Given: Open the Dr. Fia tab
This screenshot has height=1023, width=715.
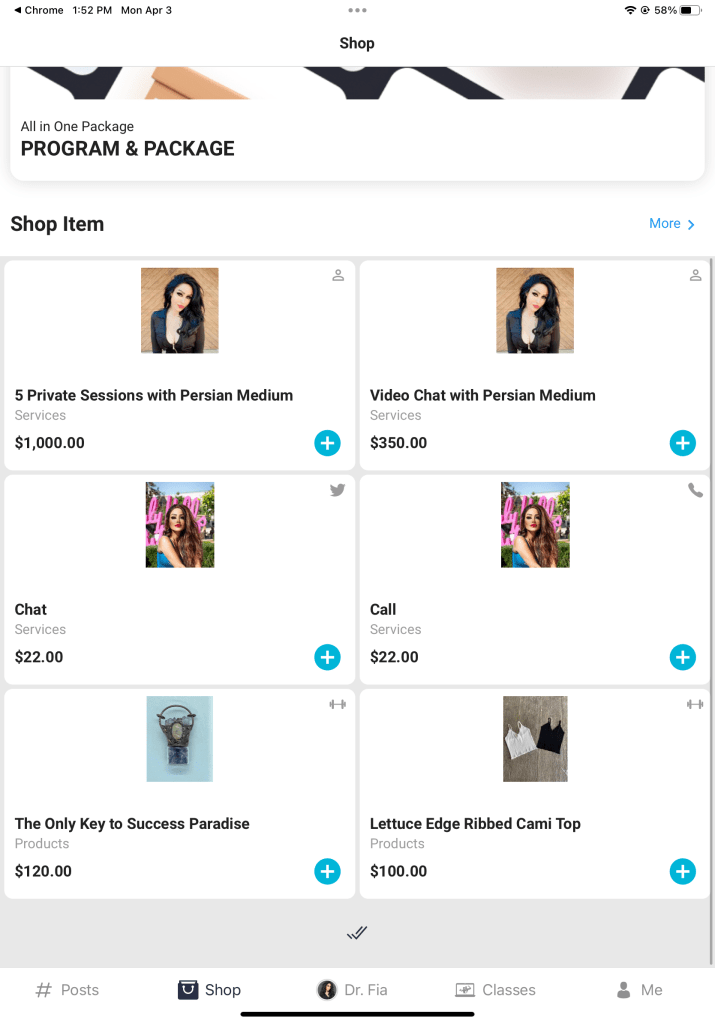Looking at the screenshot, I should coord(353,990).
